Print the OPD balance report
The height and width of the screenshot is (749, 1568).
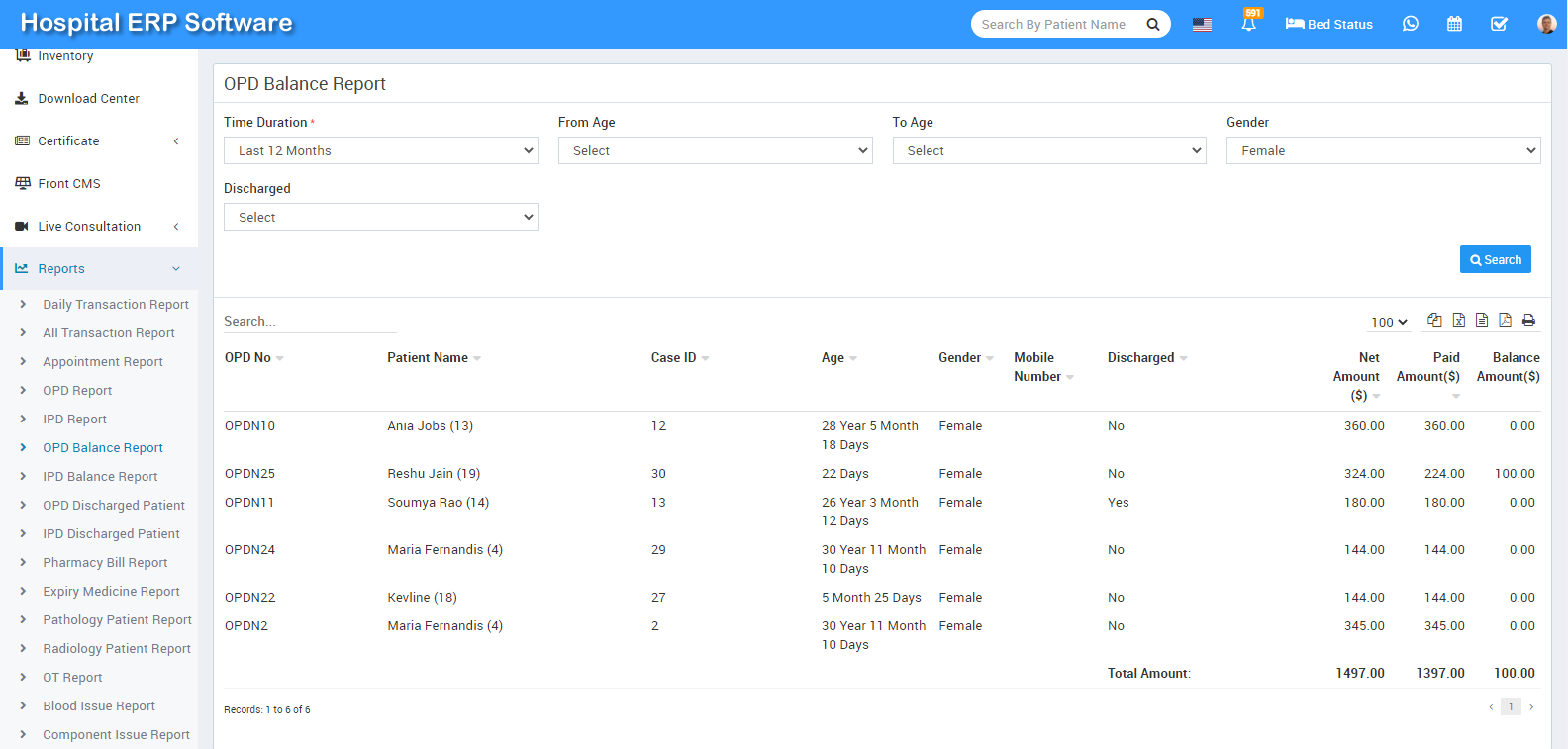[1528, 320]
